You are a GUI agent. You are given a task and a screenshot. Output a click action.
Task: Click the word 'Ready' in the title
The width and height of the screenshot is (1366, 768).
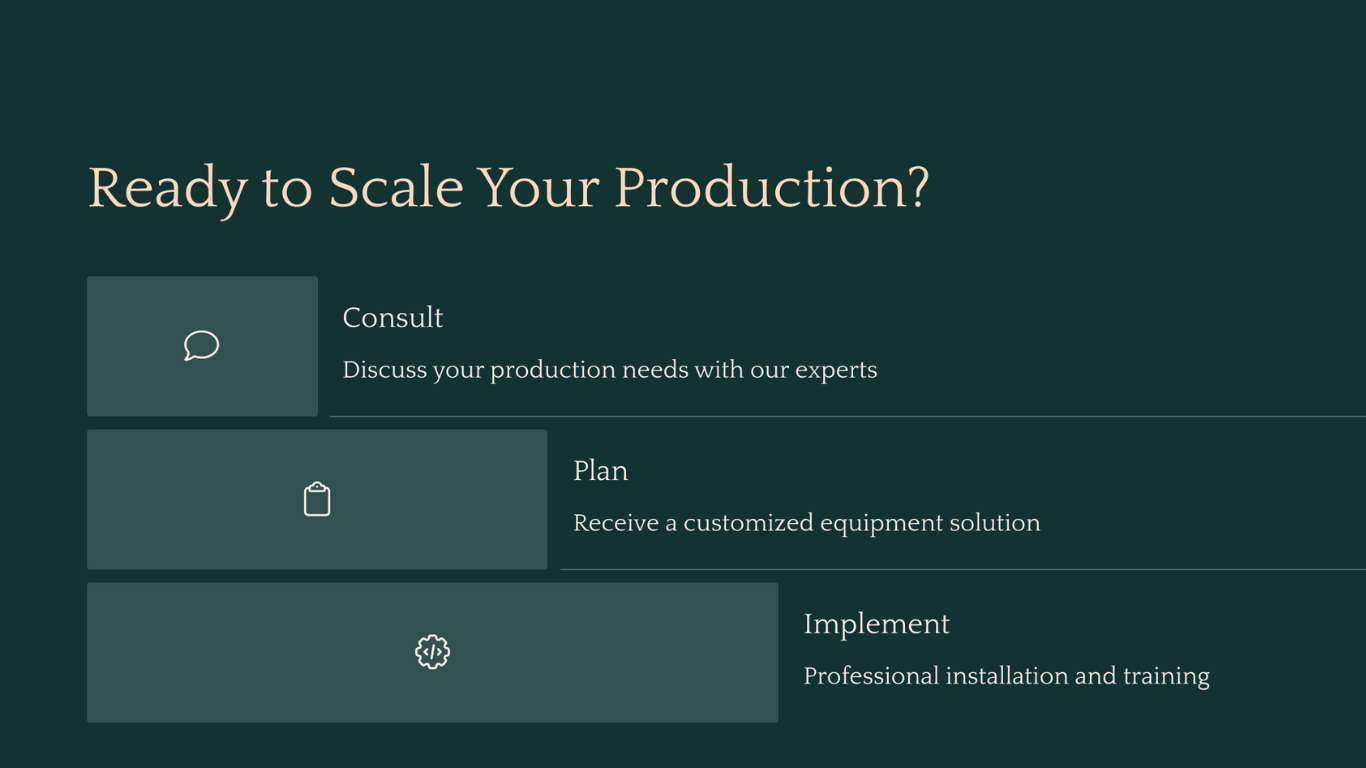(x=168, y=190)
